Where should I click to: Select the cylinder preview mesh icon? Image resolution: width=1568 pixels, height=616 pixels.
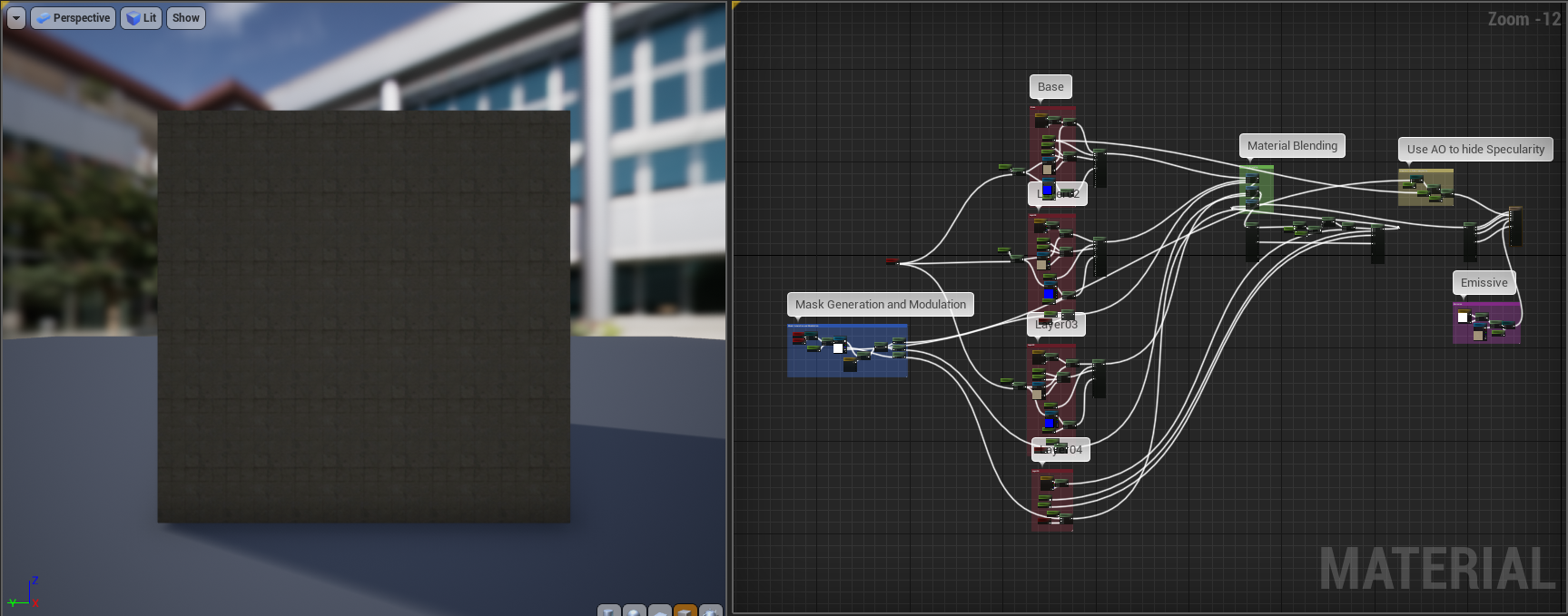pyautogui.click(x=609, y=611)
